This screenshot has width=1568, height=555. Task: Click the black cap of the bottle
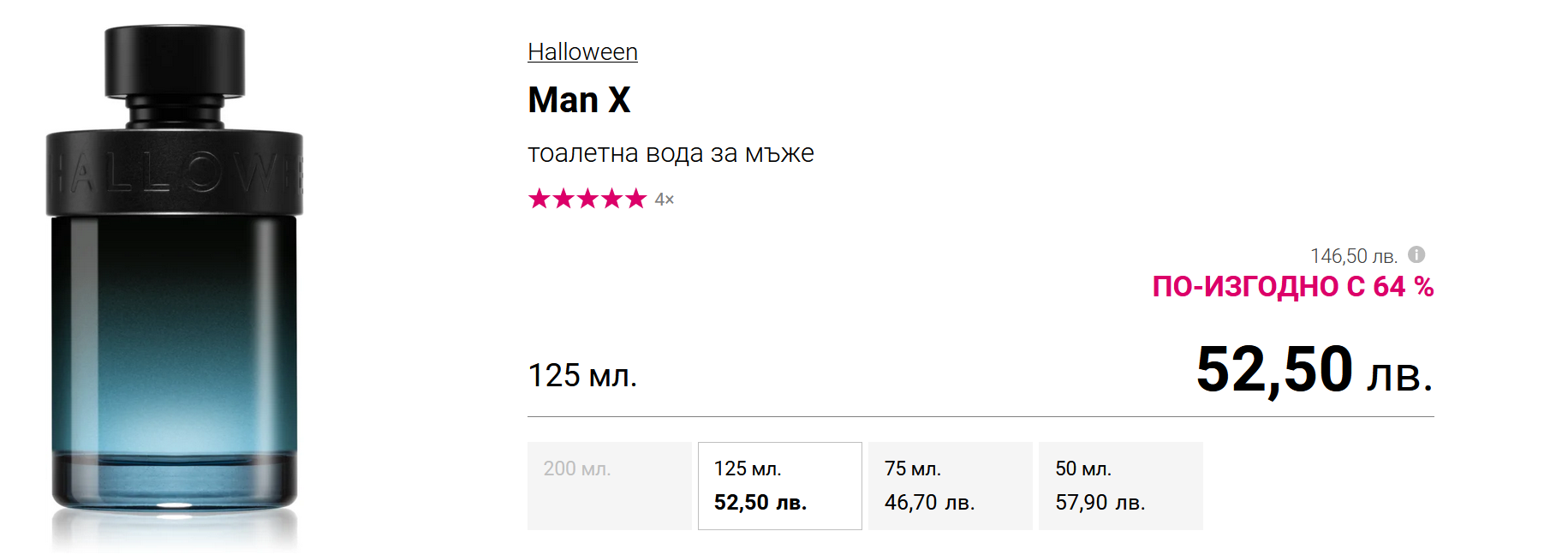pos(175,60)
